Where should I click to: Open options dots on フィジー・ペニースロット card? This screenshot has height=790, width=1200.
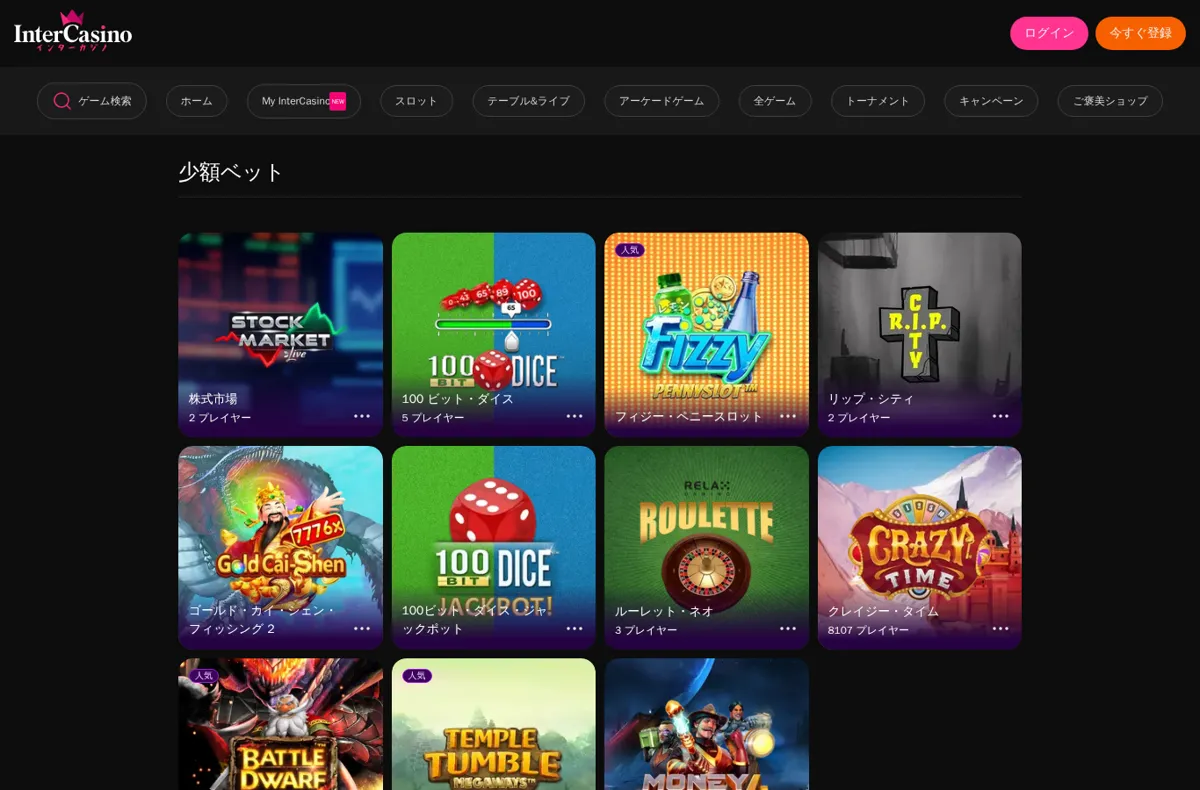click(788, 416)
